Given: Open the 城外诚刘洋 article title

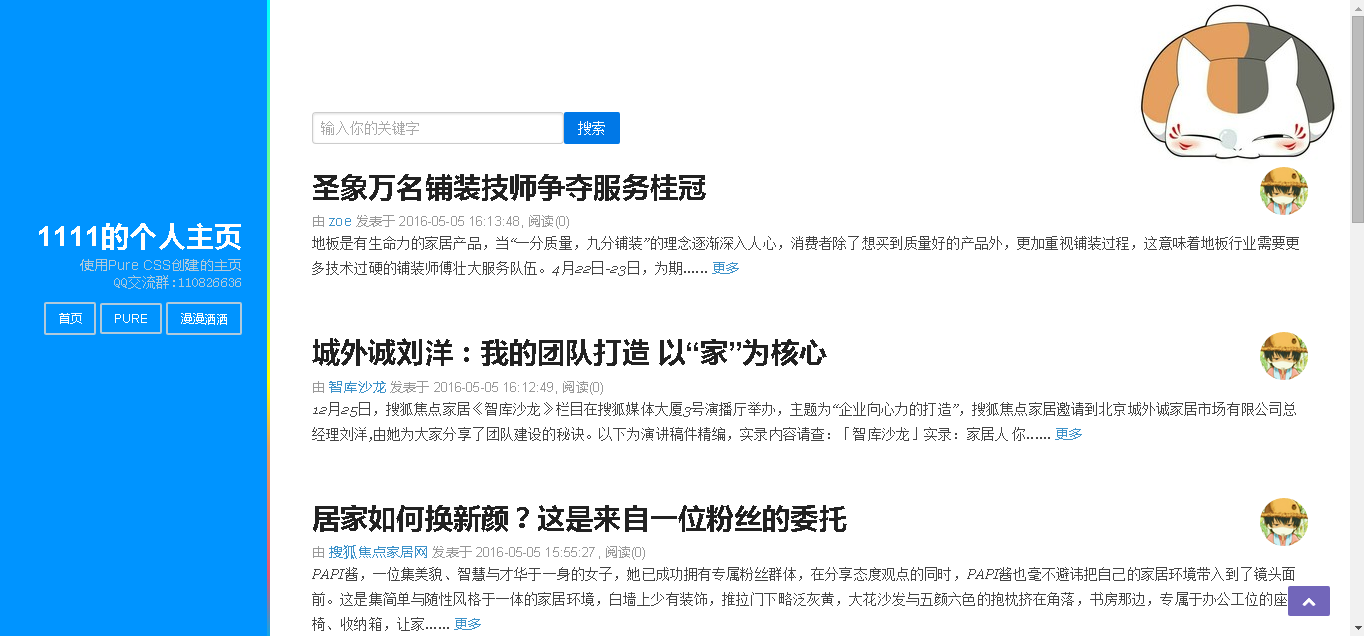Looking at the screenshot, I should tap(569, 353).
